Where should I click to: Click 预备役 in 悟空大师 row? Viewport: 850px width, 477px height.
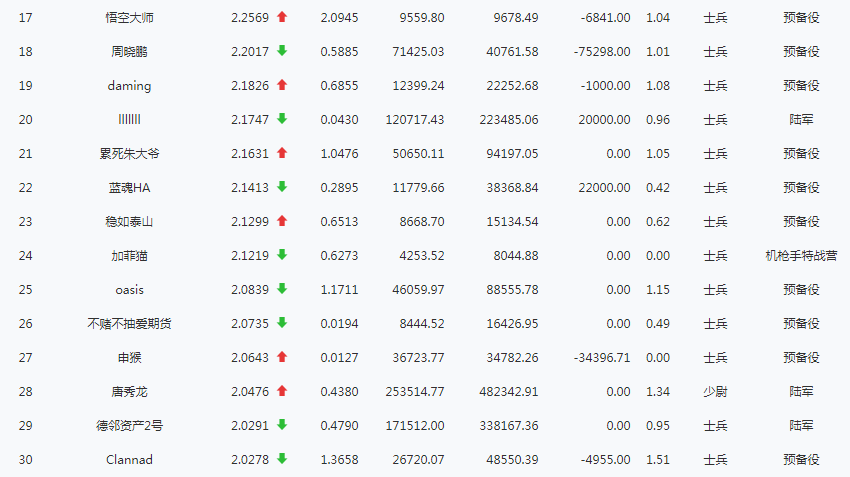pos(801,18)
